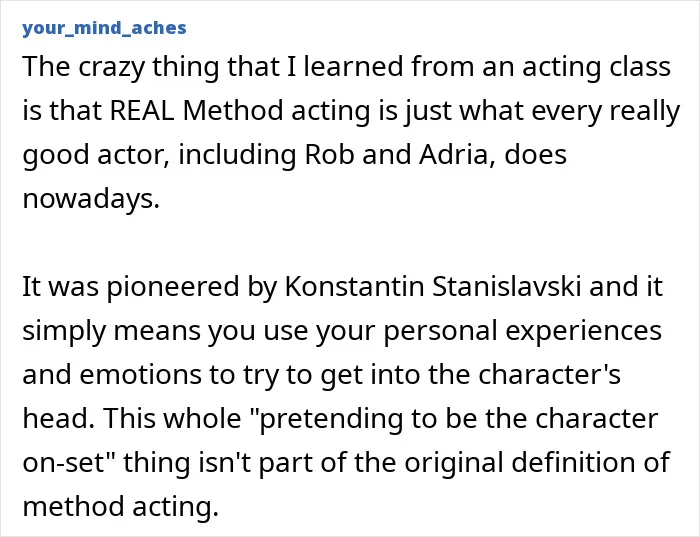Click the word "character's" in the comment
This screenshot has width=700, height=537.
point(550,374)
